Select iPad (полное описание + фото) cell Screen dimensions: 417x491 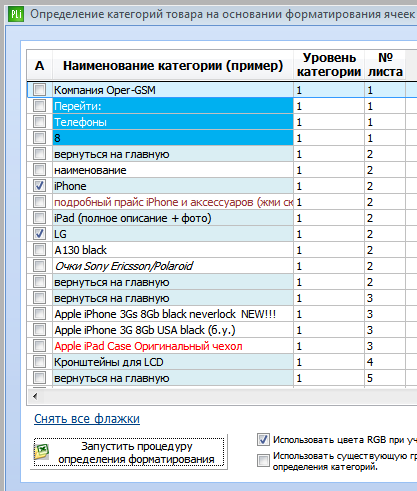click(x=173, y=218)
